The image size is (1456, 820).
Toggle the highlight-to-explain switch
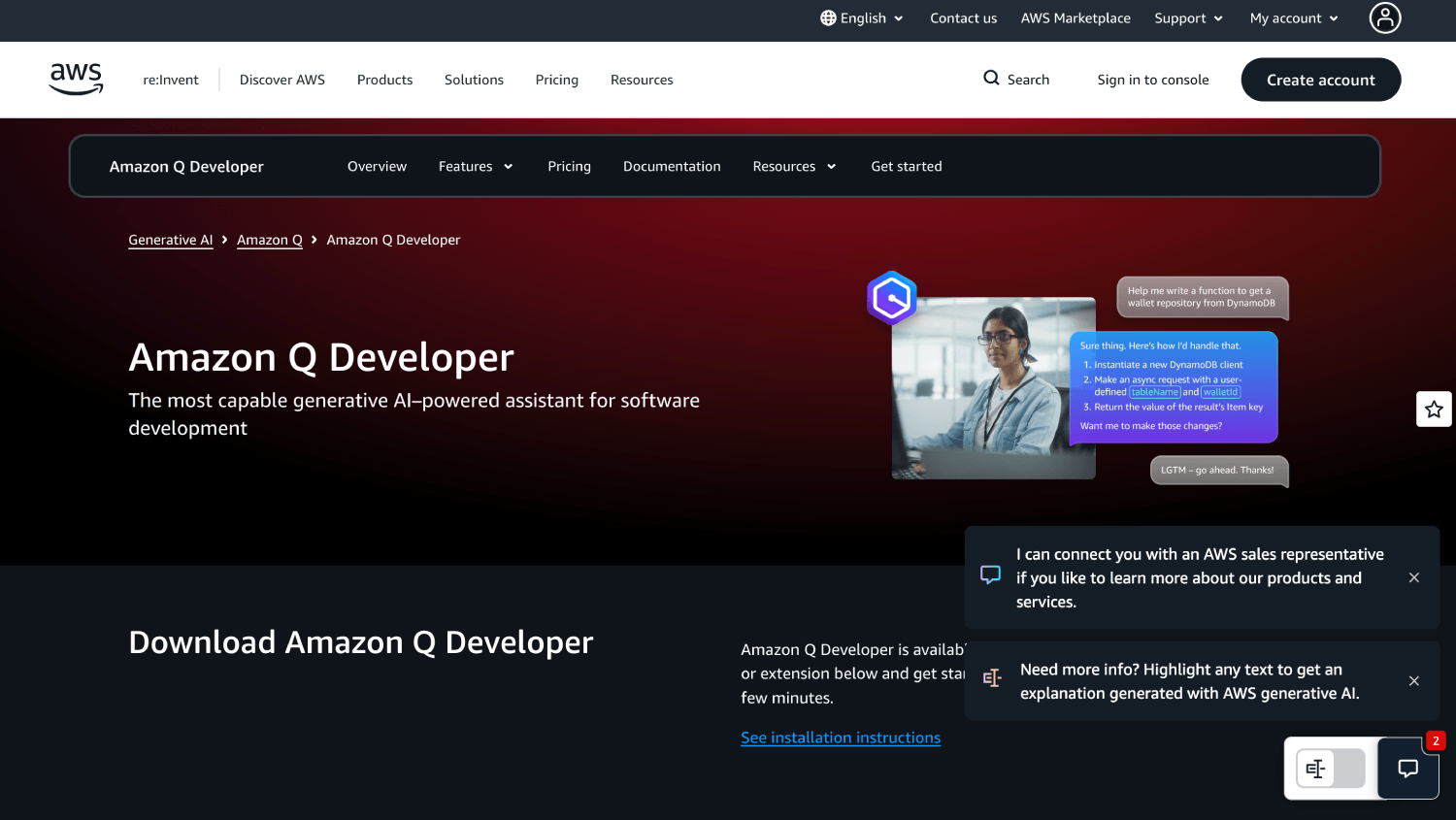pos(1331,769)
